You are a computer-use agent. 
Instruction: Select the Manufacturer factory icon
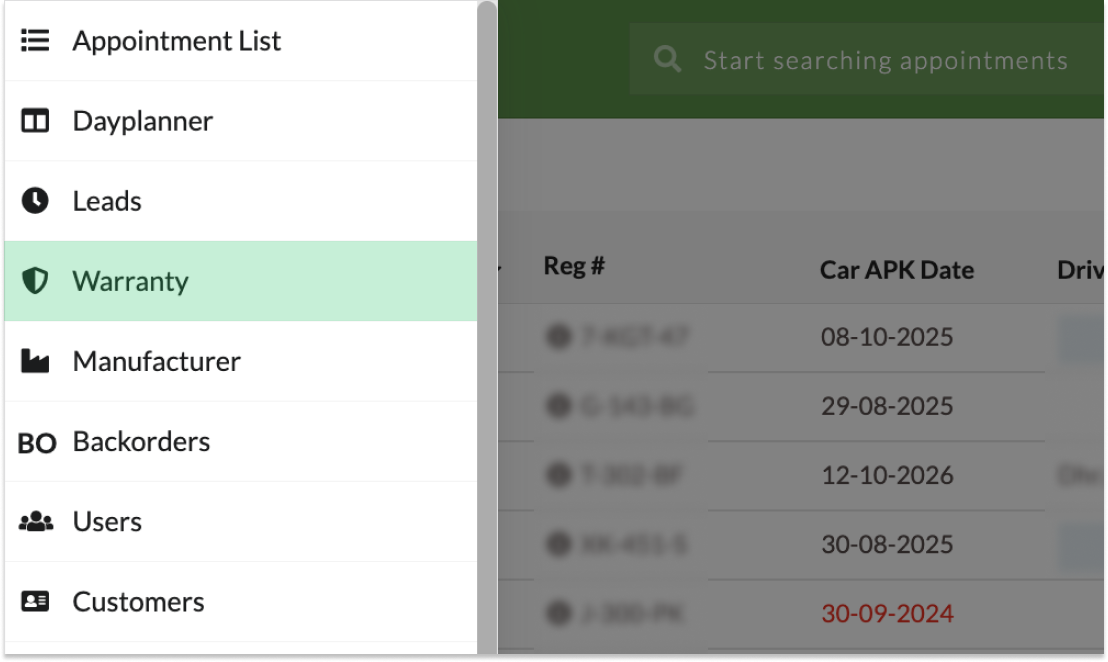pyautogui.click(x=35, y=361)
